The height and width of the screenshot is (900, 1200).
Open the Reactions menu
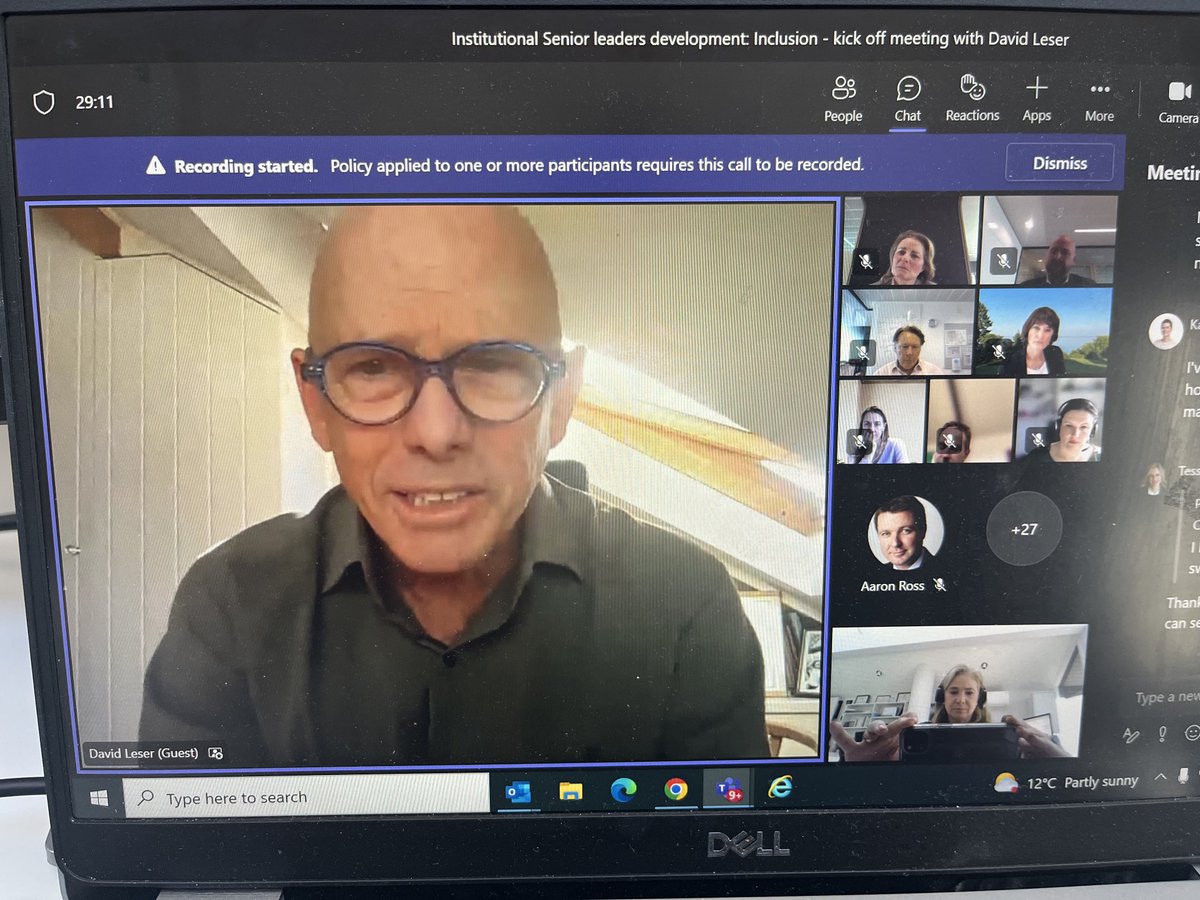pyautogui.click(x=972, y=99)
